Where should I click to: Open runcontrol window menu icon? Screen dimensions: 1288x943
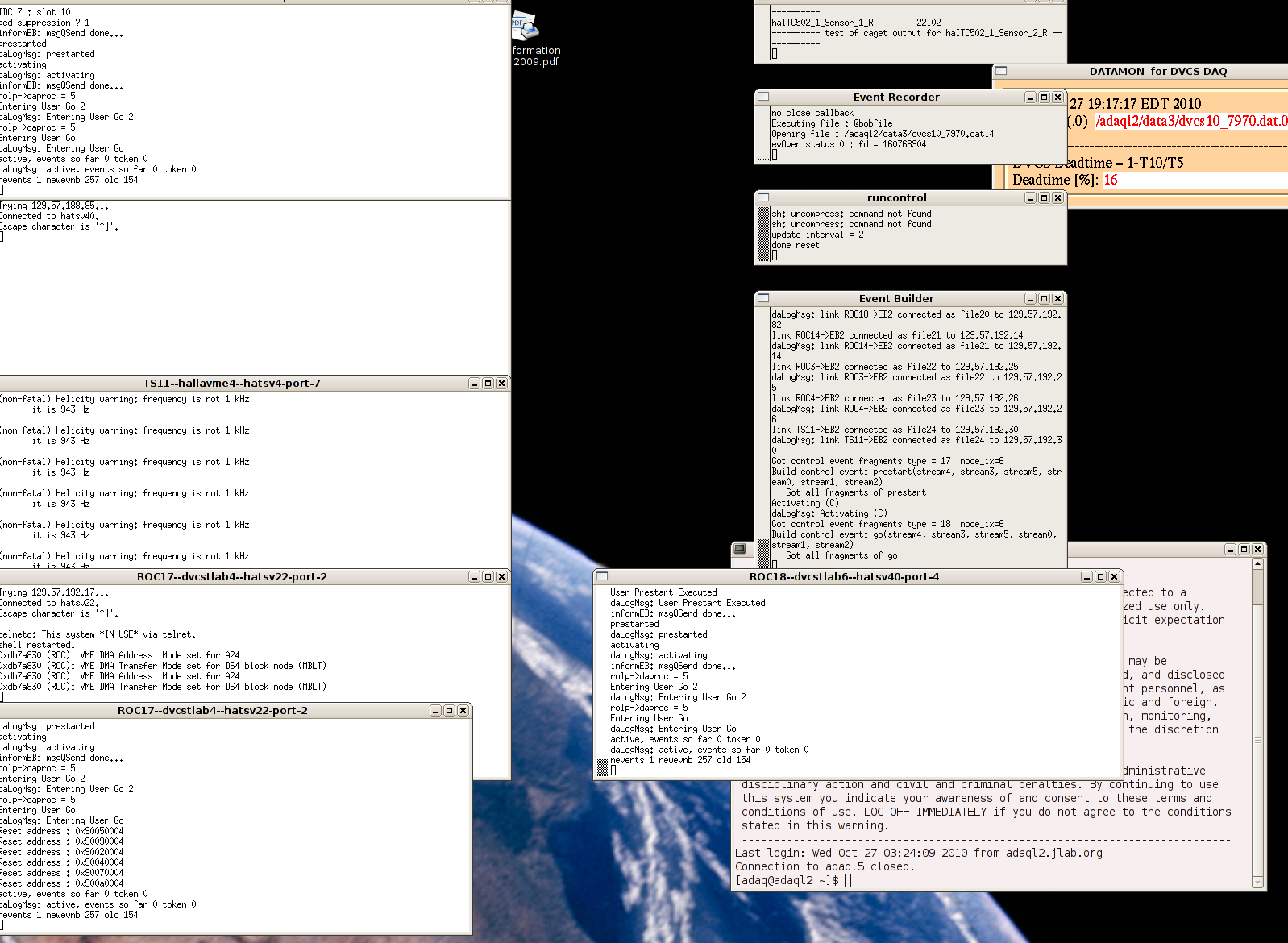[x=763, y=197]
